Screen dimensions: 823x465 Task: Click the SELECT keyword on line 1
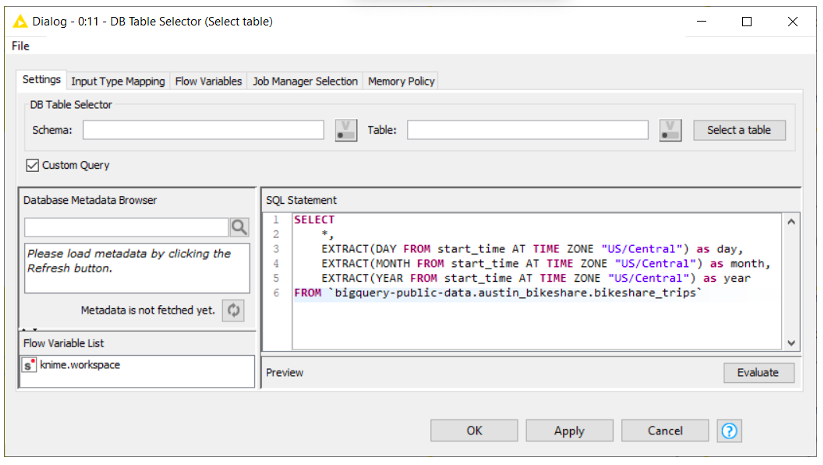(x=314, y=220)
